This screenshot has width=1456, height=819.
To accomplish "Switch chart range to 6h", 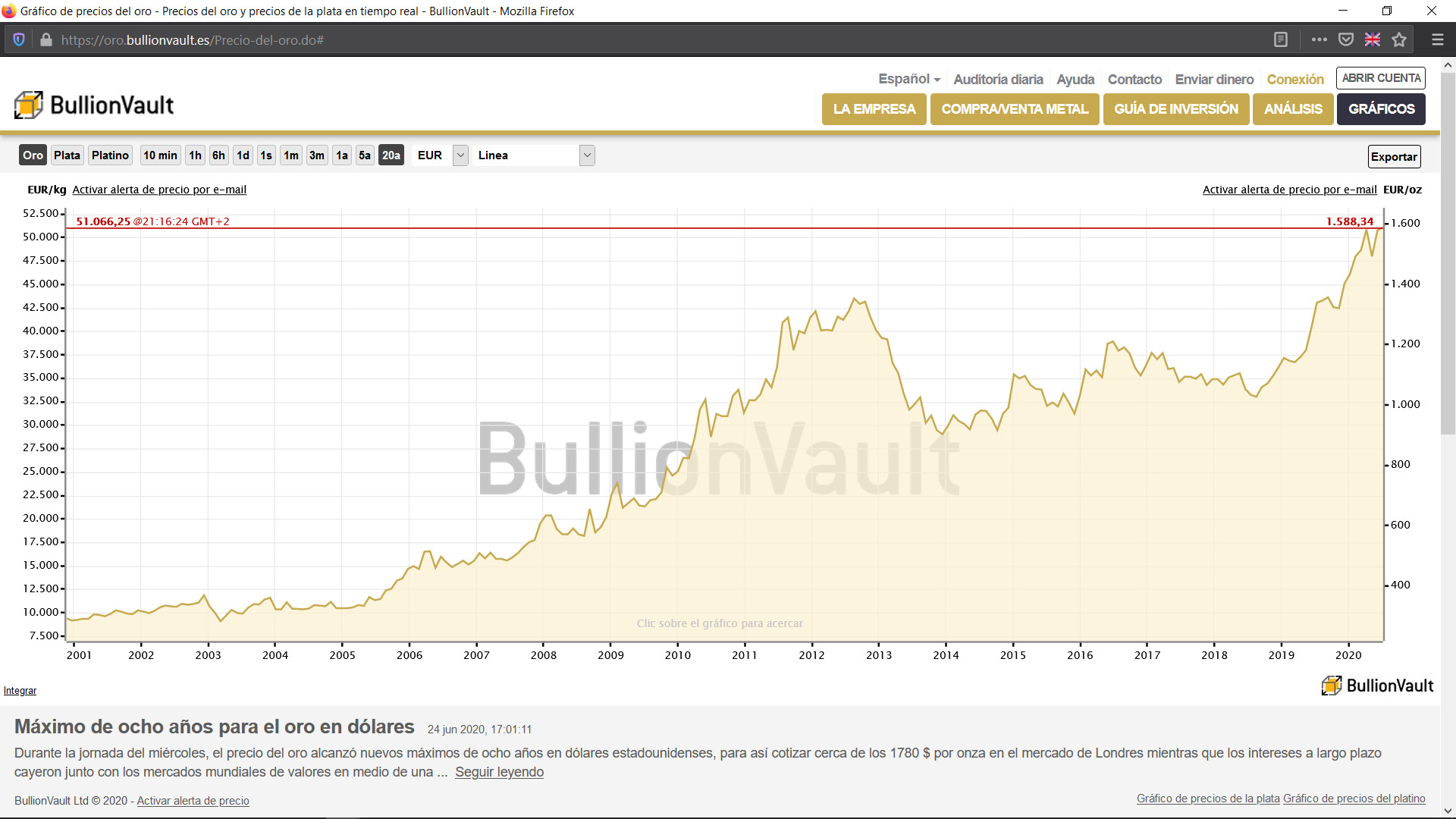I will (218, 155).
